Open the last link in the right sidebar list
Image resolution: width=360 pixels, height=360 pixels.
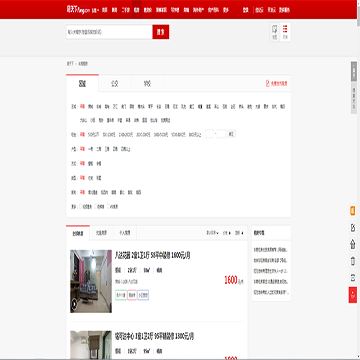point(271,292)
